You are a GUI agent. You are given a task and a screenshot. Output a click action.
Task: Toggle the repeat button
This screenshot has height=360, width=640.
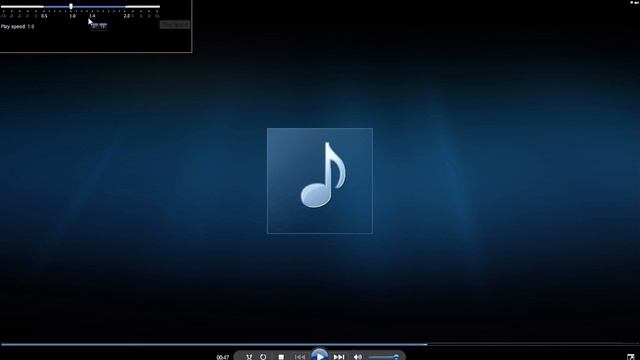pos(263,357)
